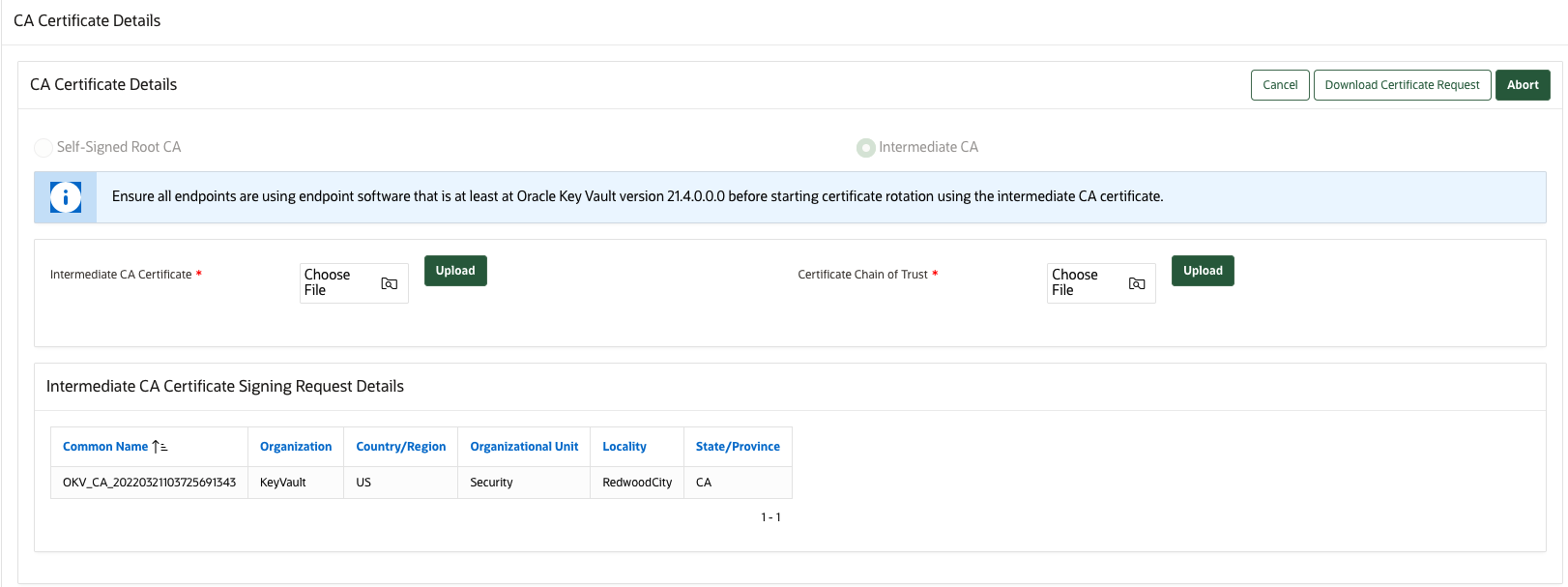Click the Common Name column header

tap(106, 446)
